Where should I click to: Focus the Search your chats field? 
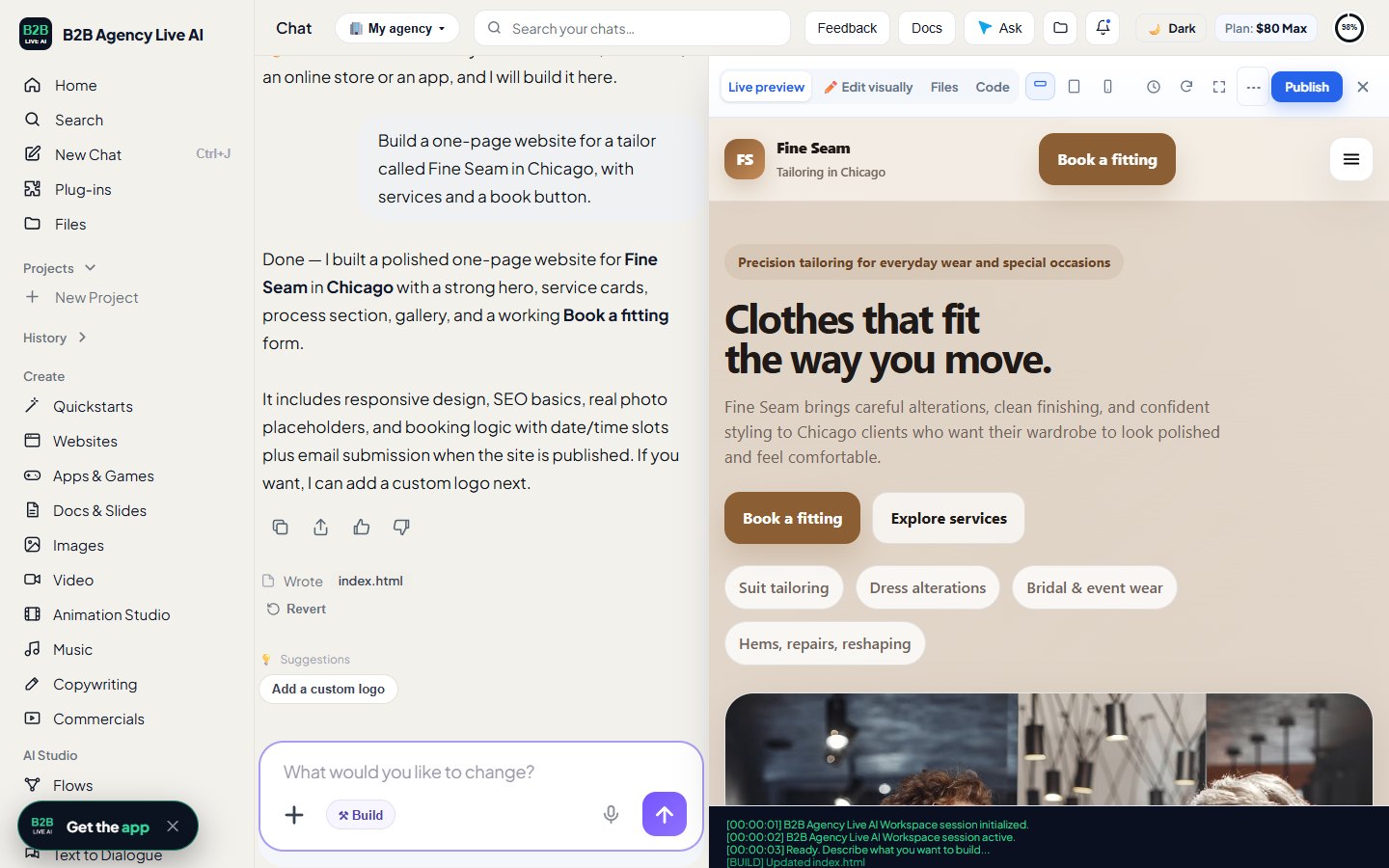click(632, 28)
